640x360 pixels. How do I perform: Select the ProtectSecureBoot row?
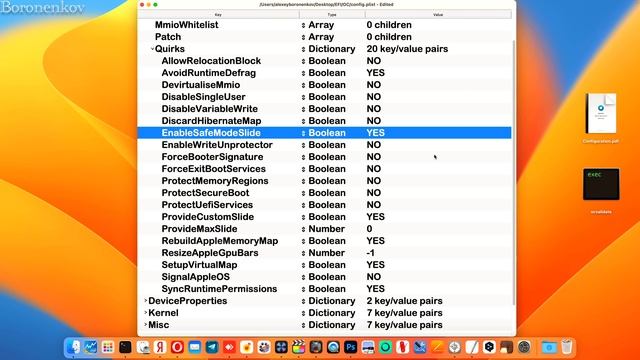[324, 193]
